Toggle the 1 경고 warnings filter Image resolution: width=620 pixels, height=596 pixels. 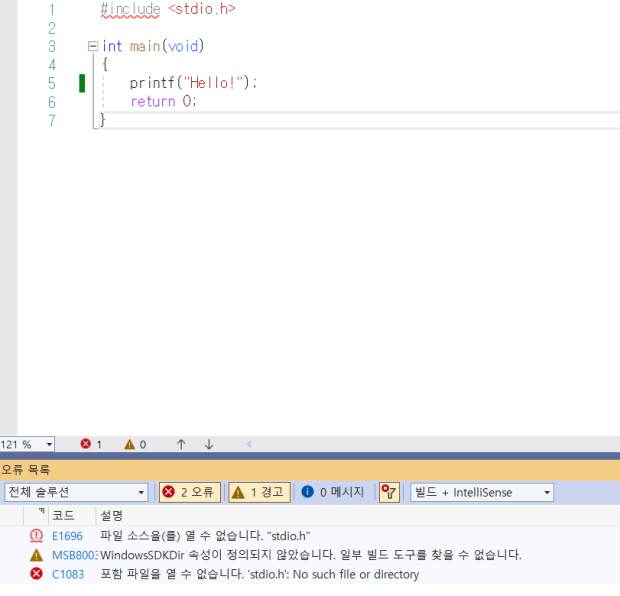click(x=259, y=492)
